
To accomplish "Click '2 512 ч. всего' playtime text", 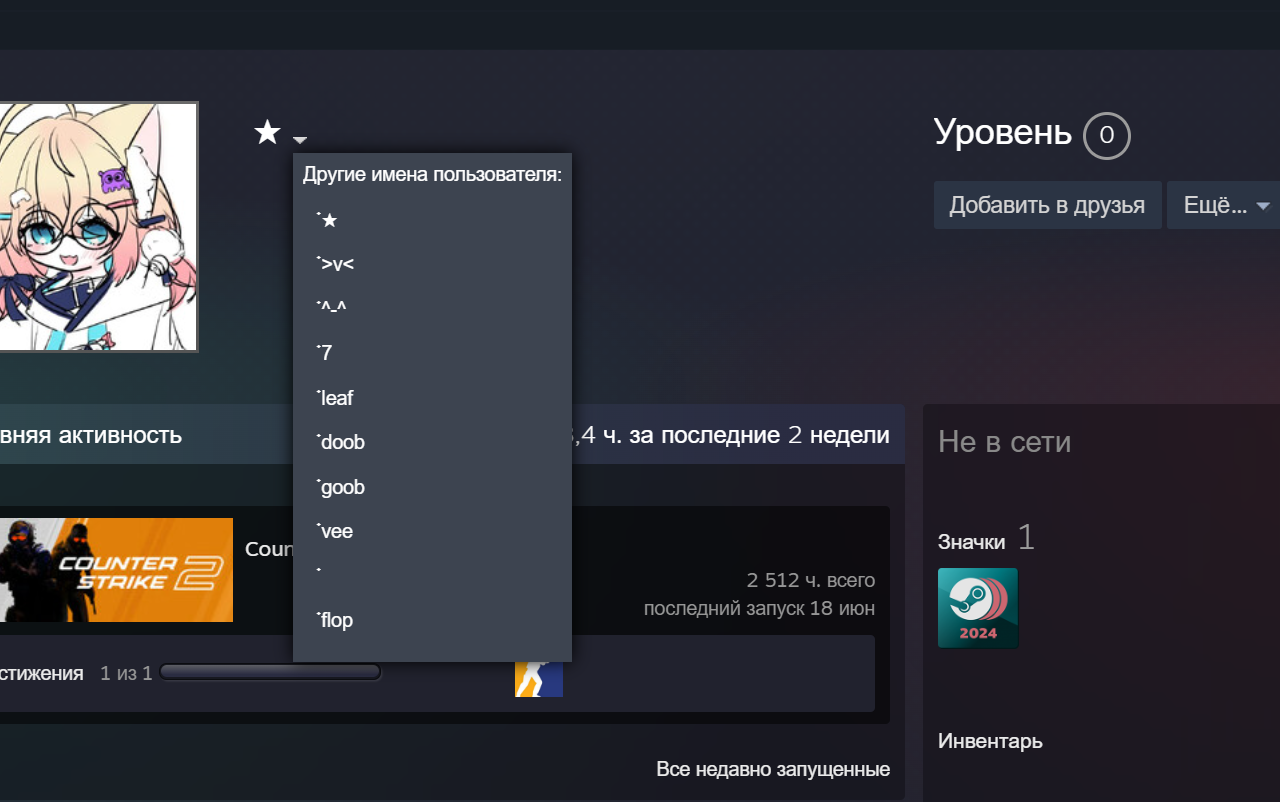I will click(811, 580).
